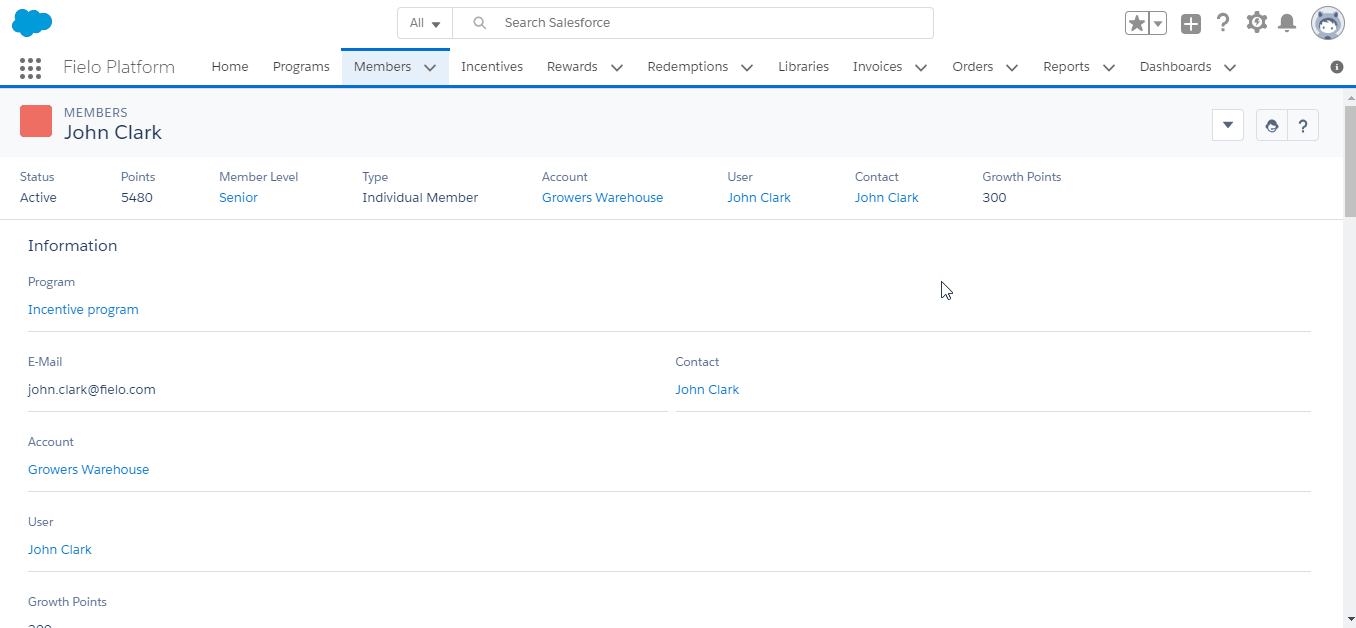Screen dimensions: 1356x628
Task: Click the Points value 5480
Action: click(137, 198)
